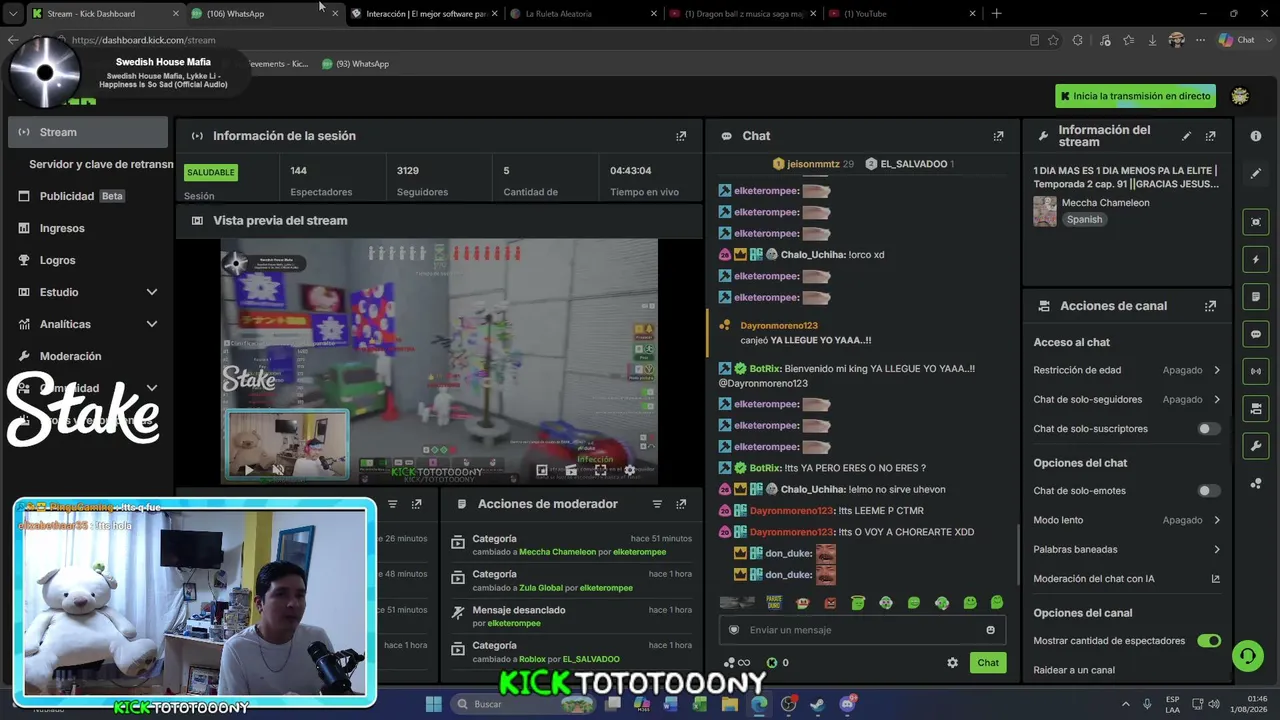The width and height of the screenshot is (1280, 720).
Task: Toggle the broadcast signal widget in right sidebar
Action: (1256, 371)
